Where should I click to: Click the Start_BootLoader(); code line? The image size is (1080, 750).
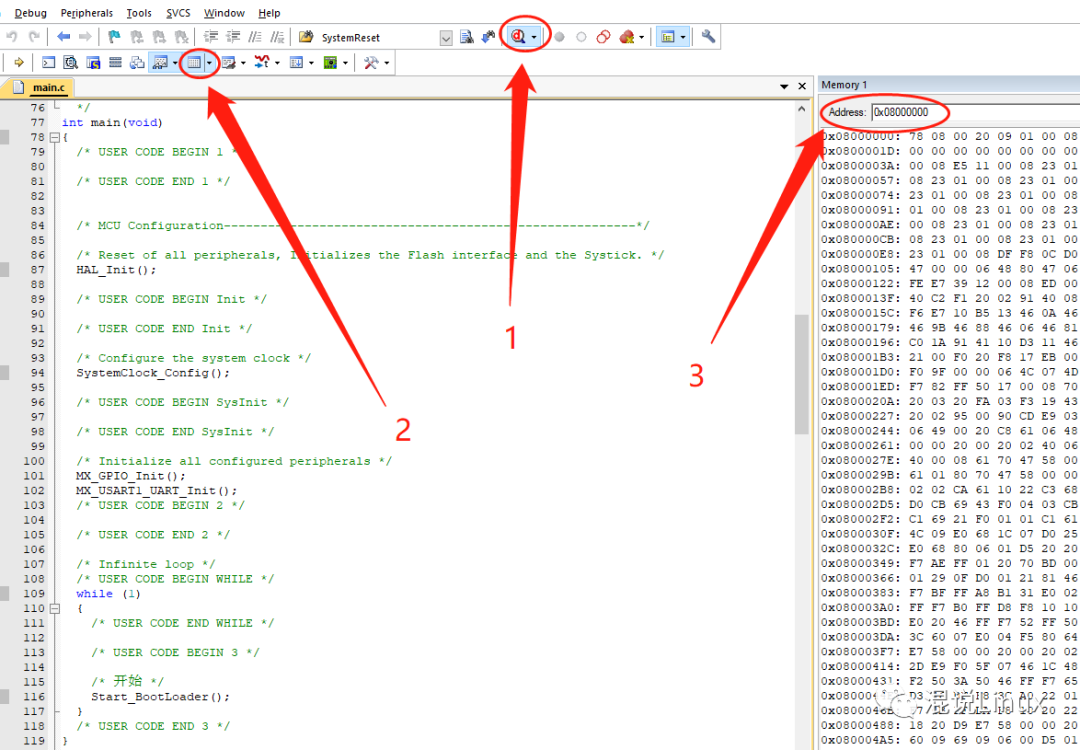(x=160, y=697)
